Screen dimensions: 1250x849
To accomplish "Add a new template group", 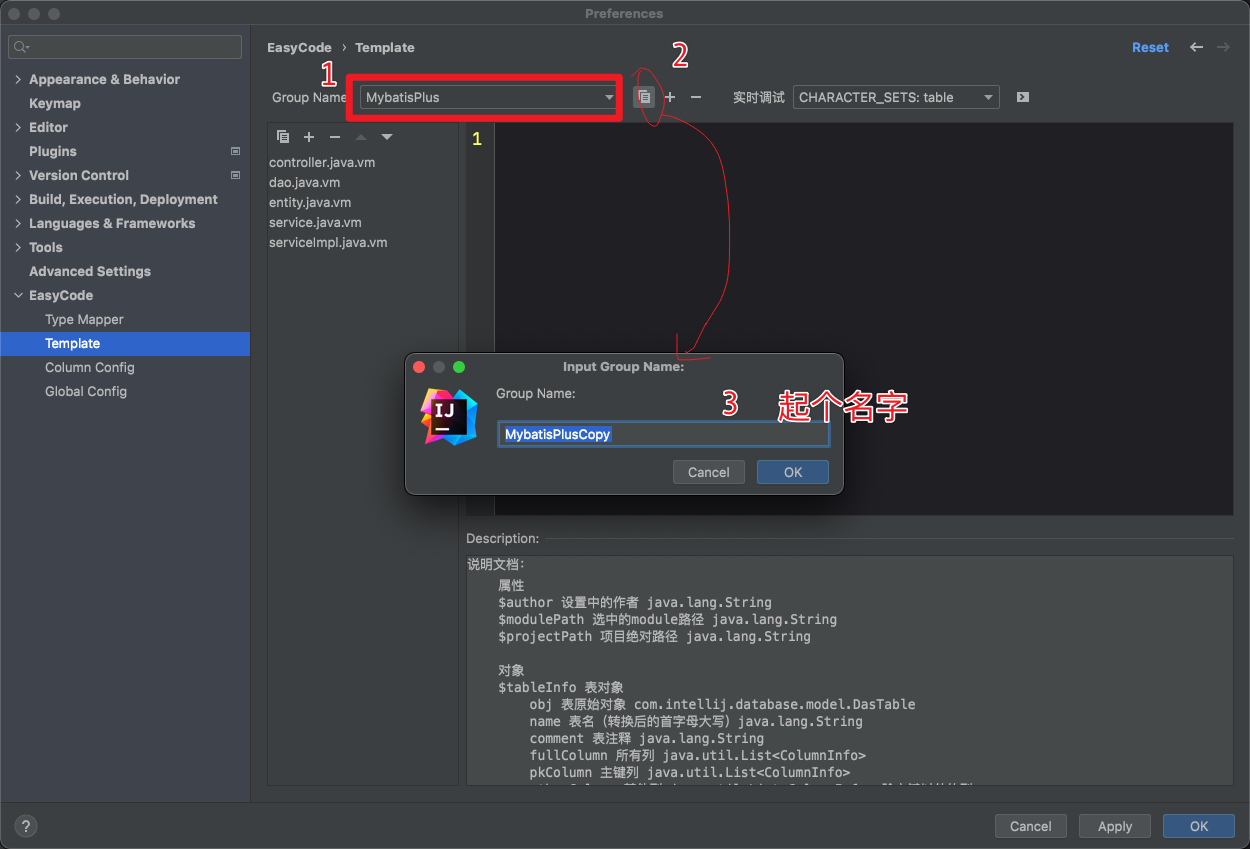I will [670, 97].
